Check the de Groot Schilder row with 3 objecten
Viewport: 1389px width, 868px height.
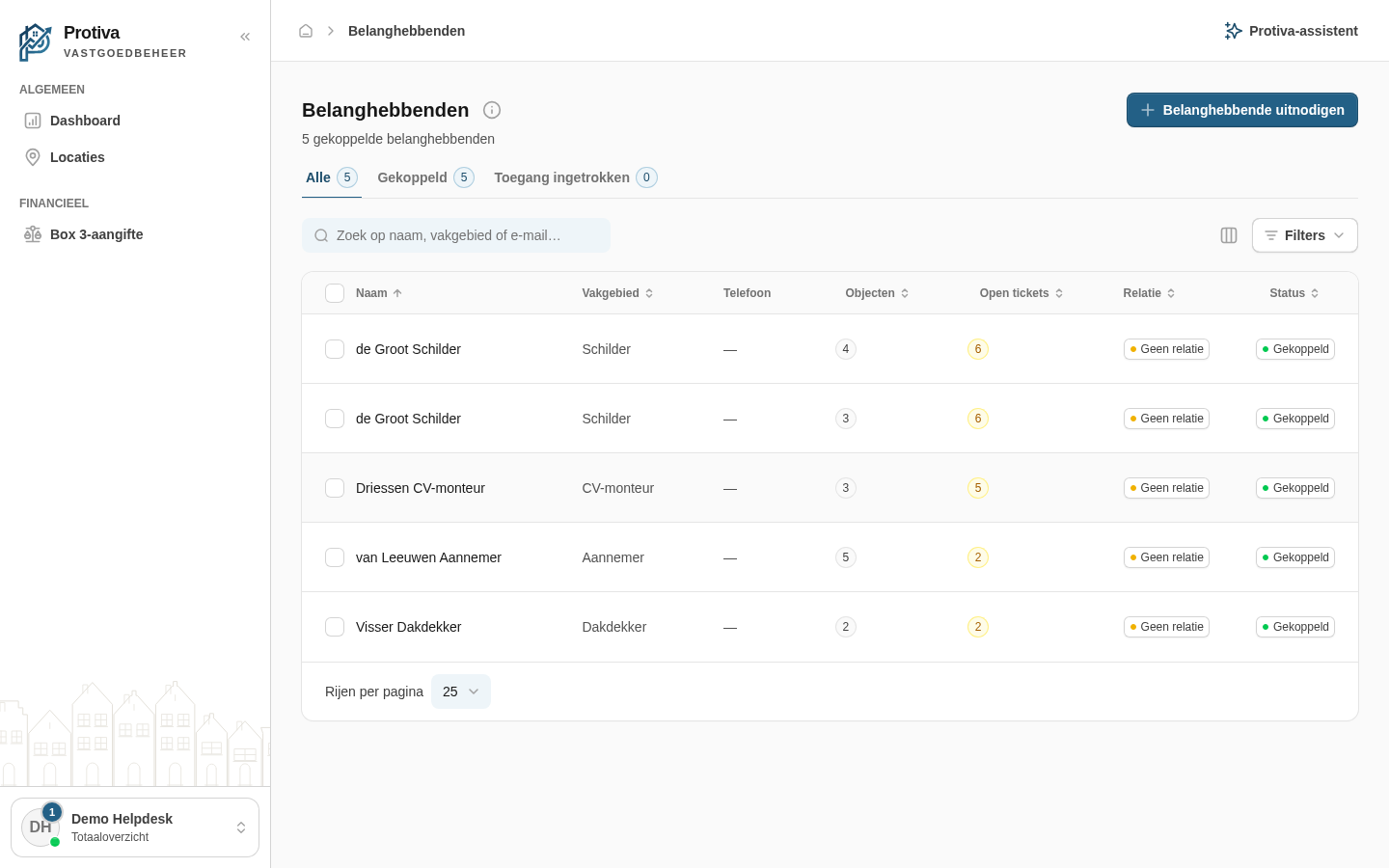pos(335,419)
